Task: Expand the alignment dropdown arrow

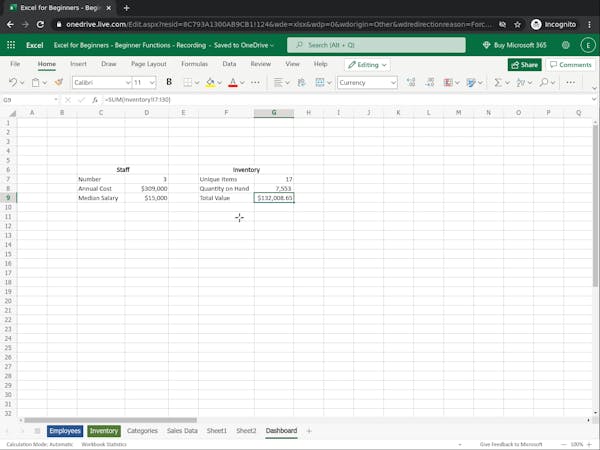Action: click(x=287, y=83)
